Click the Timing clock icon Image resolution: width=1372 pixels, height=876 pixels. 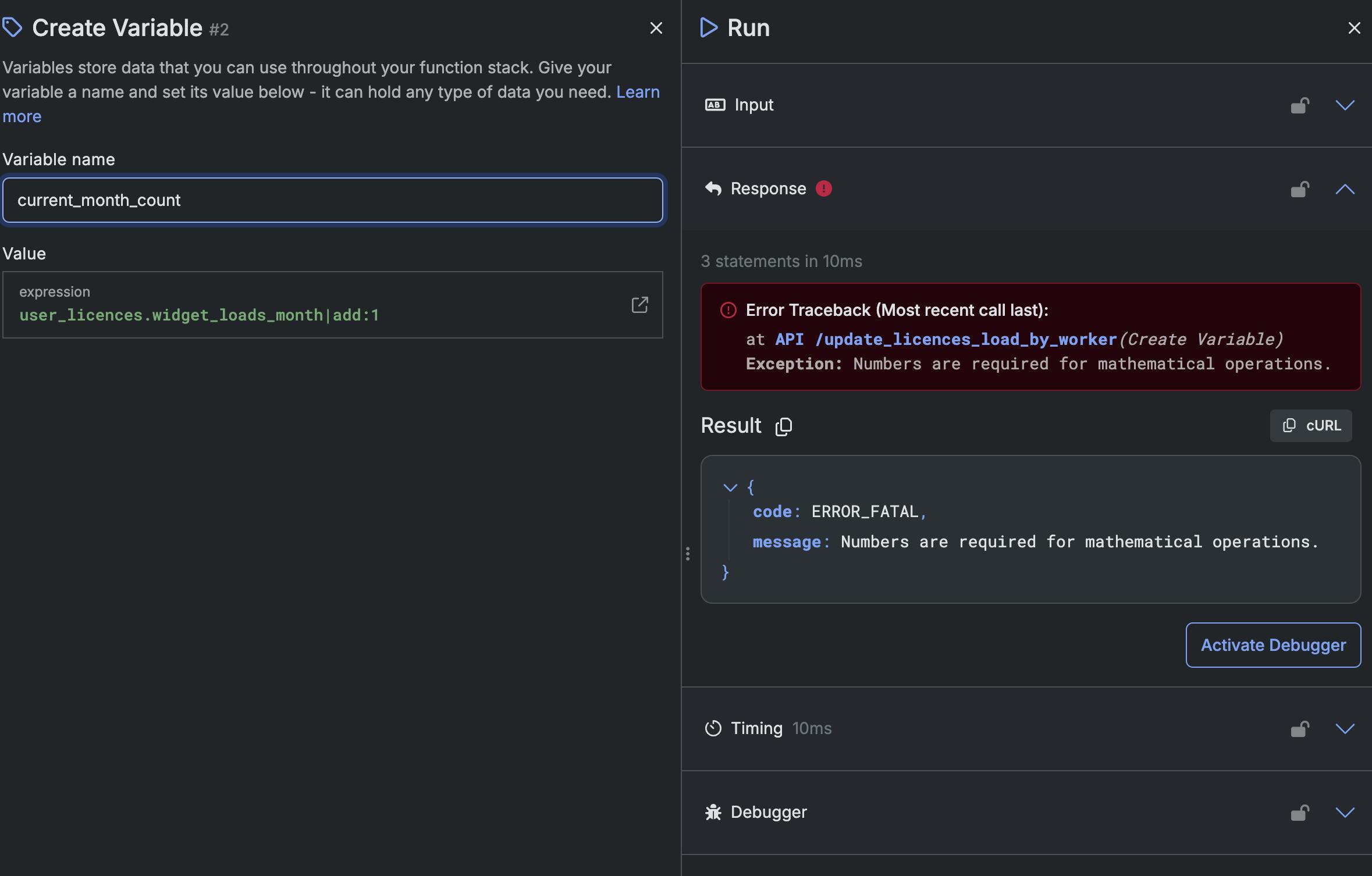coord(713,728)
